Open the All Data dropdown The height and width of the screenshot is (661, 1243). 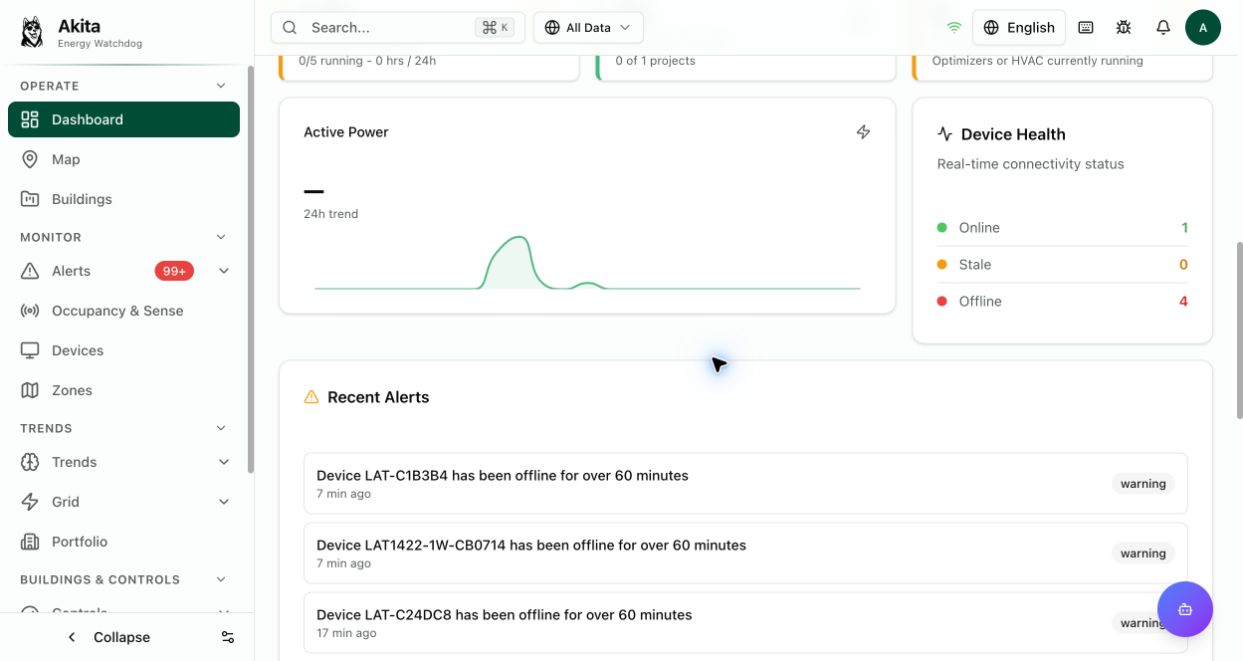click(588, 28)
